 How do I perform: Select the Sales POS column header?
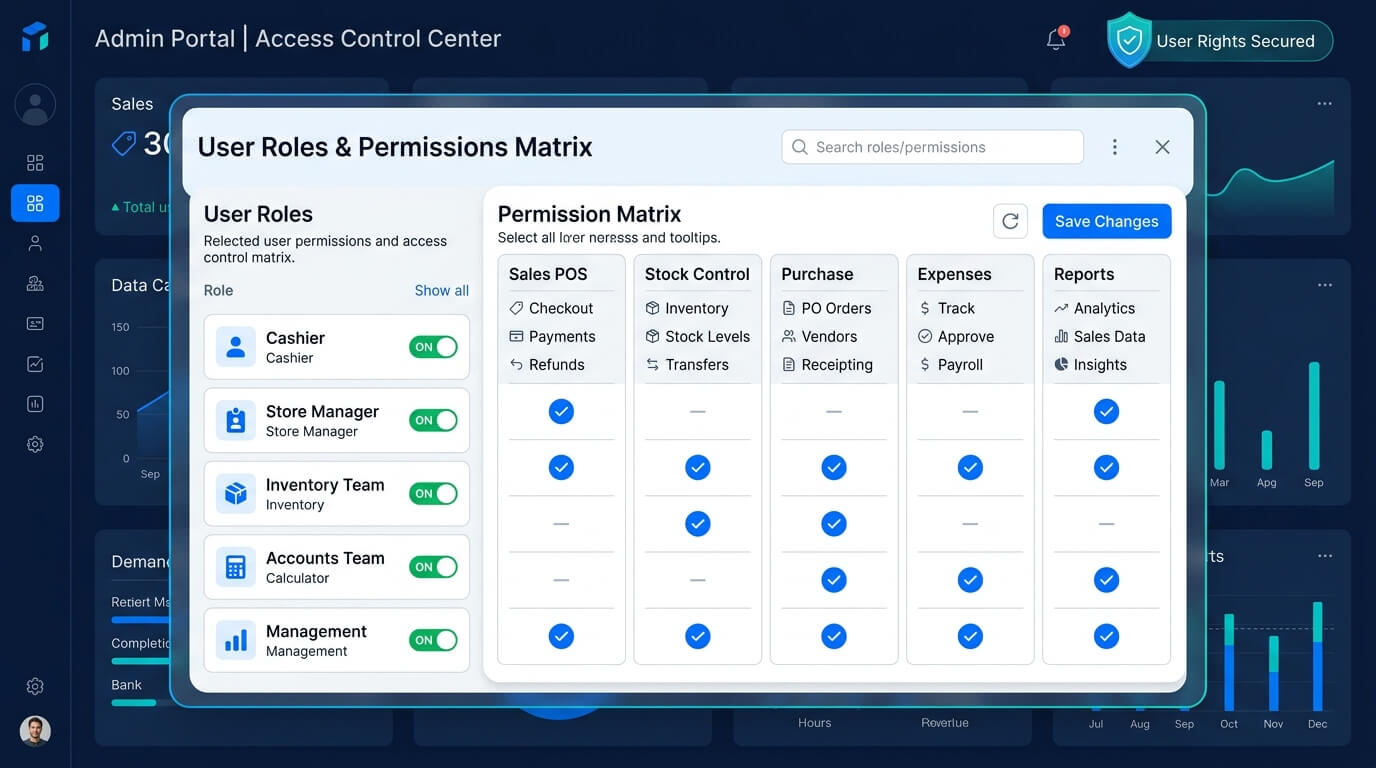pos(548,274)
